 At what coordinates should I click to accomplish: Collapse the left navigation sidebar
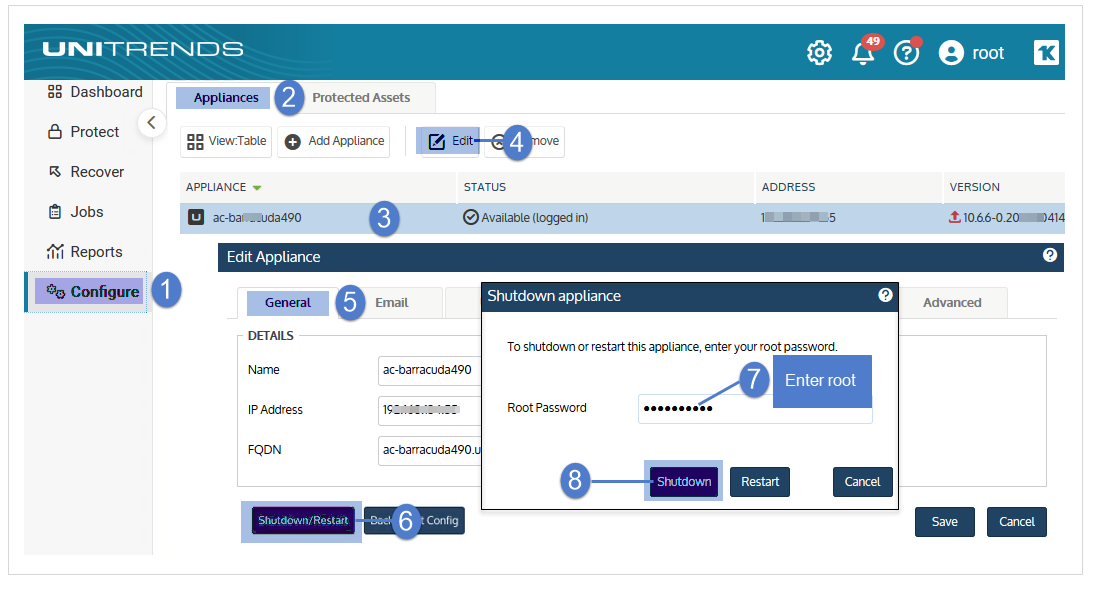[x=151, y=122]
